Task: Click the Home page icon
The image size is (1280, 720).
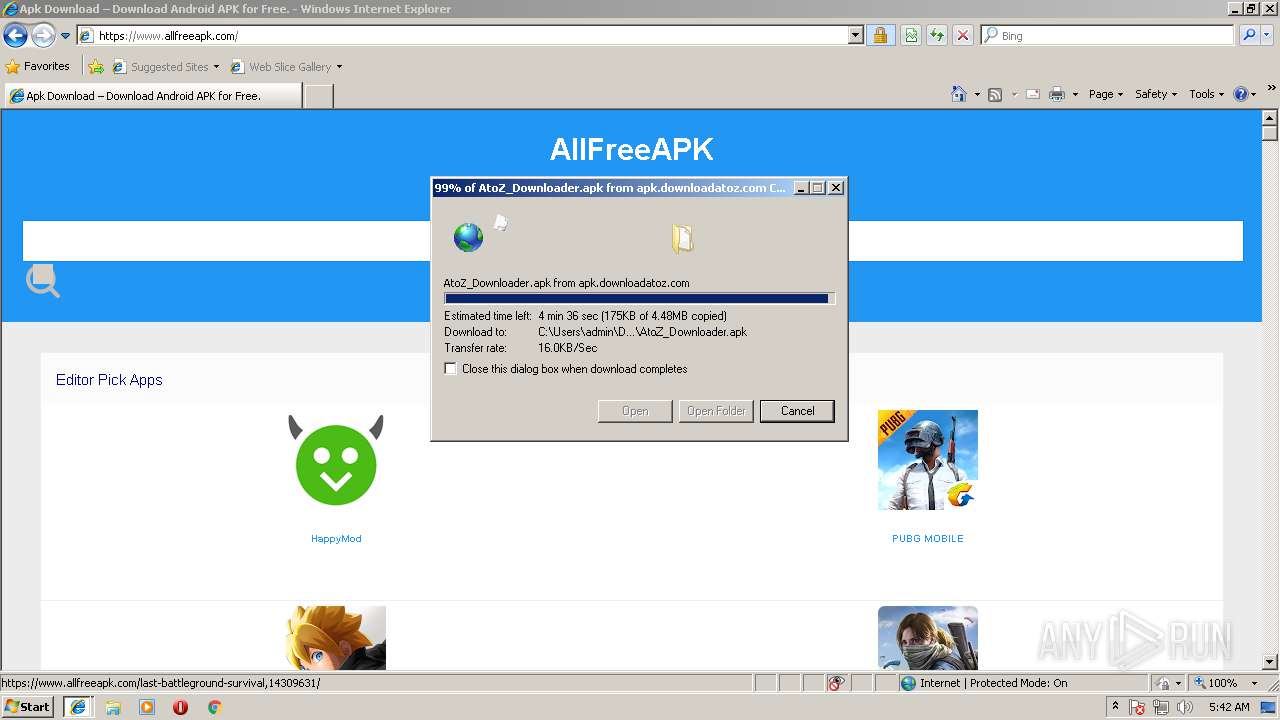Action: 959,94
